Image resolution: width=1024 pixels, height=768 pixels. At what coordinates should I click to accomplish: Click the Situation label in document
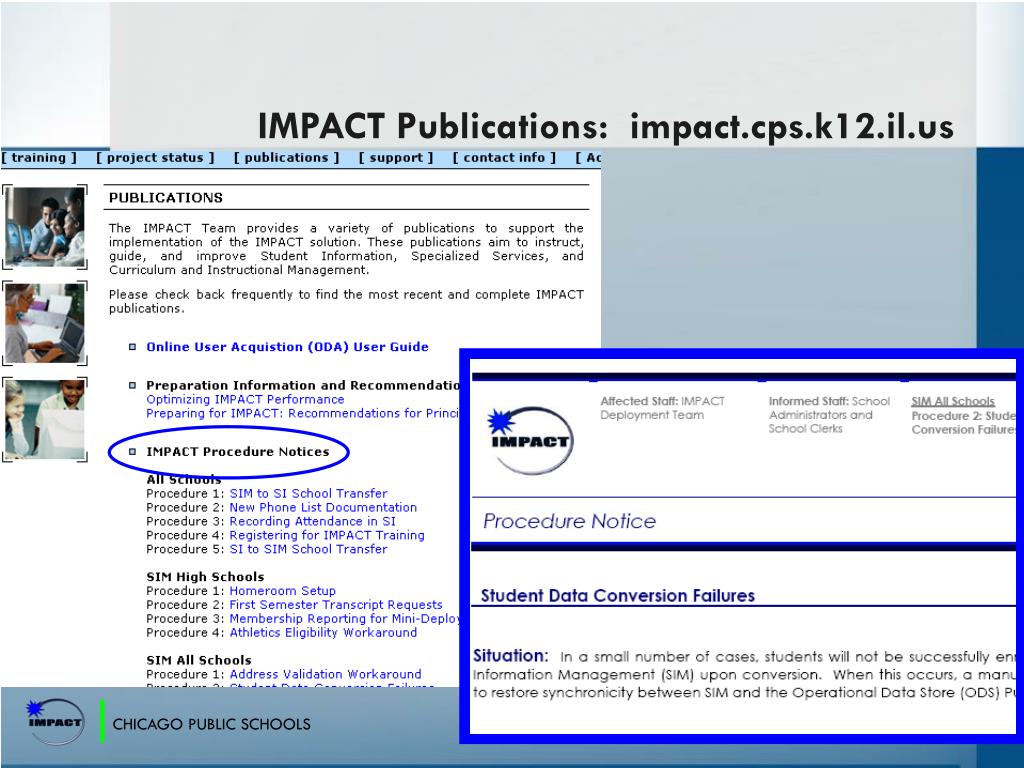tap(511, 656)
